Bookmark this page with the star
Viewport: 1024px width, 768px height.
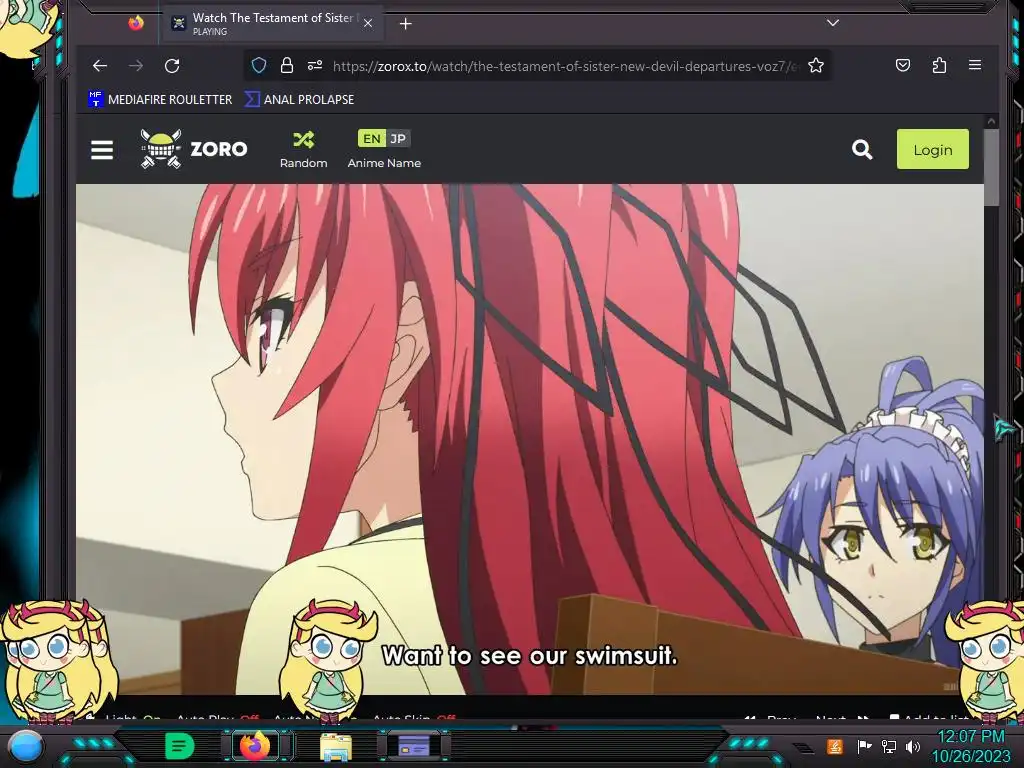[x=816, y=65]
